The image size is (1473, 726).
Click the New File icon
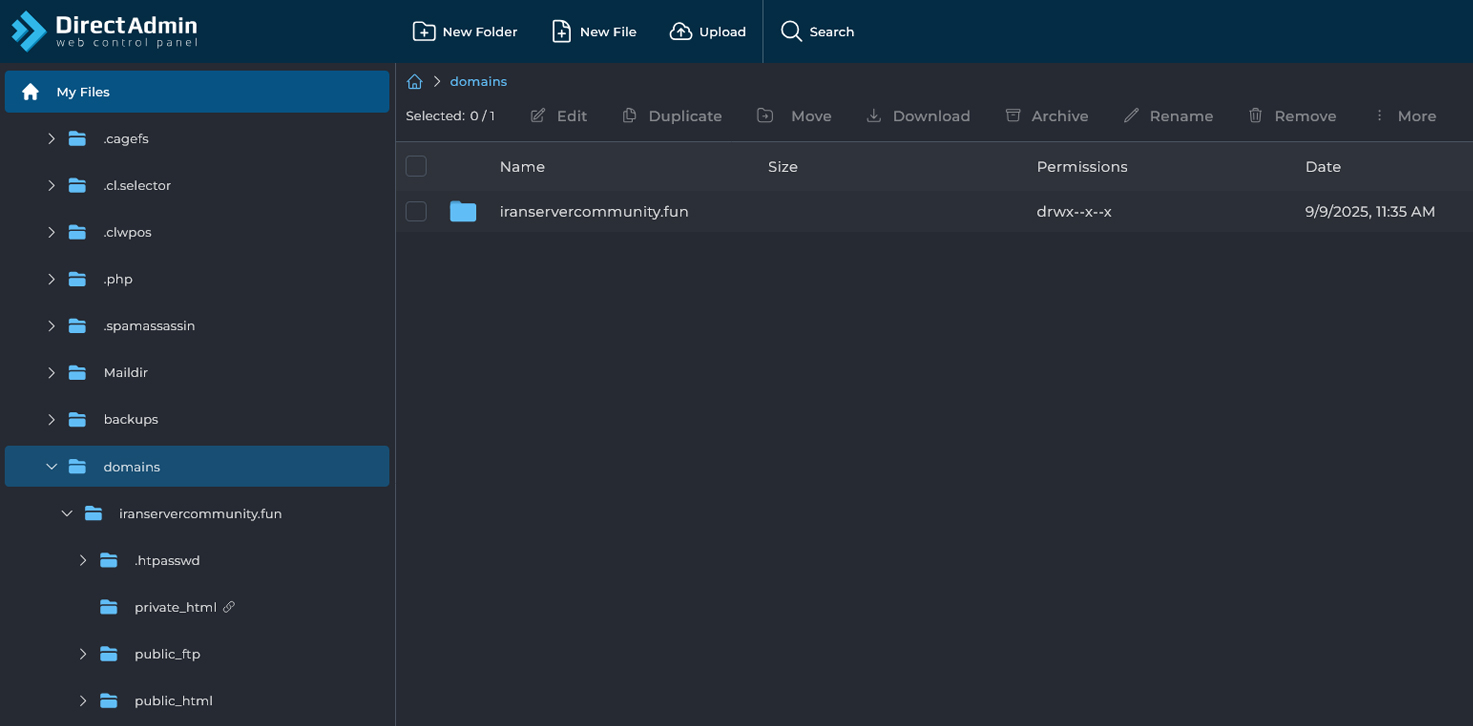click(x=562, y=32)
